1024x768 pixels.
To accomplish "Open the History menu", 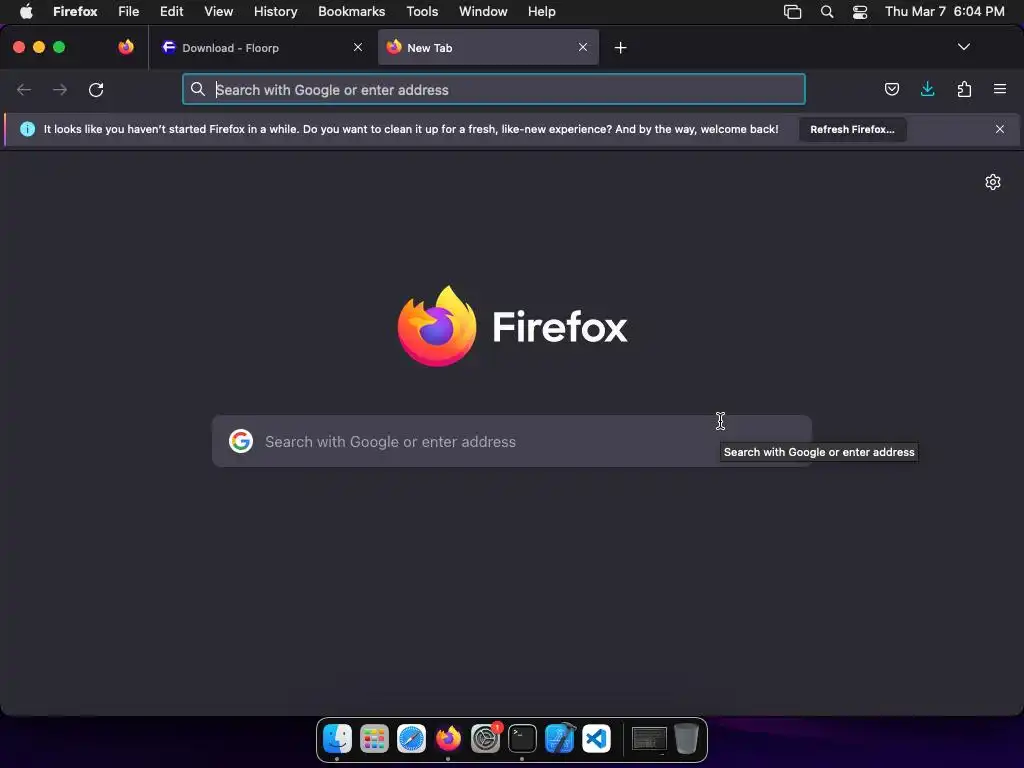I will coord(276,12).
